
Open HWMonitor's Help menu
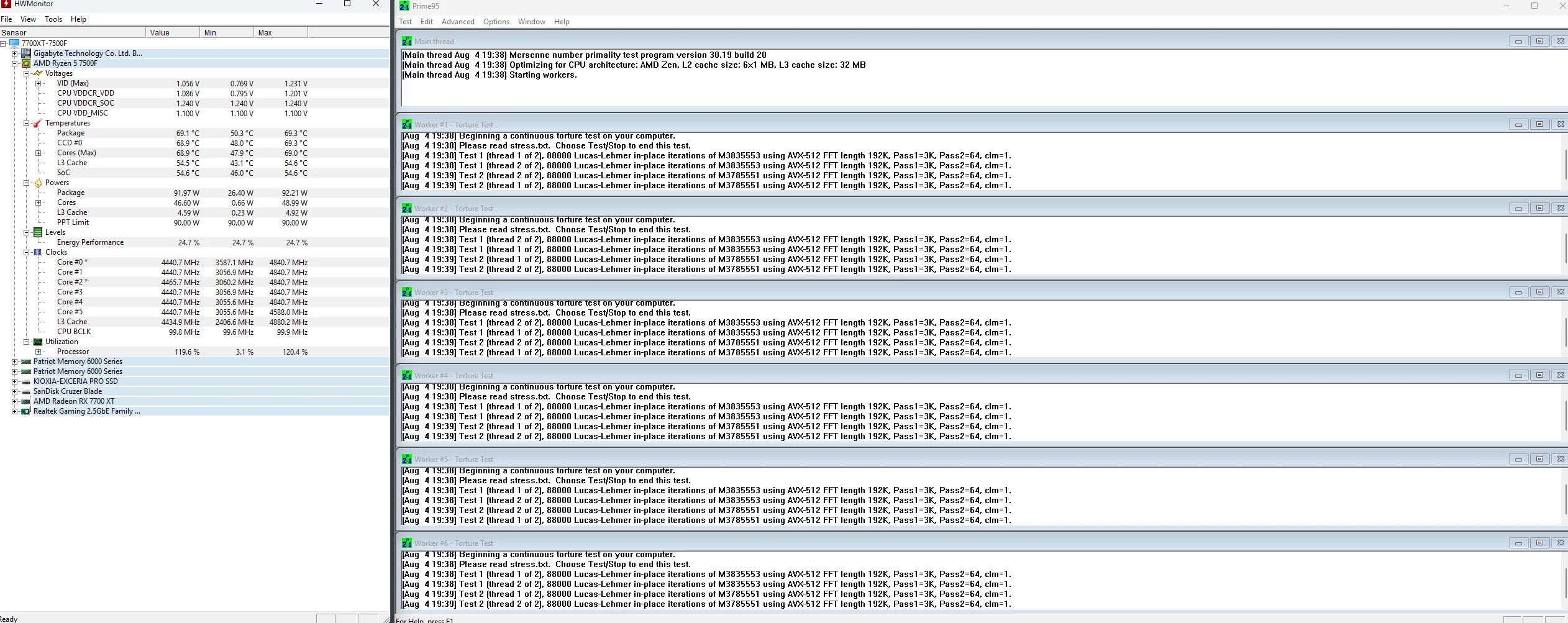[x=78, y=19]
